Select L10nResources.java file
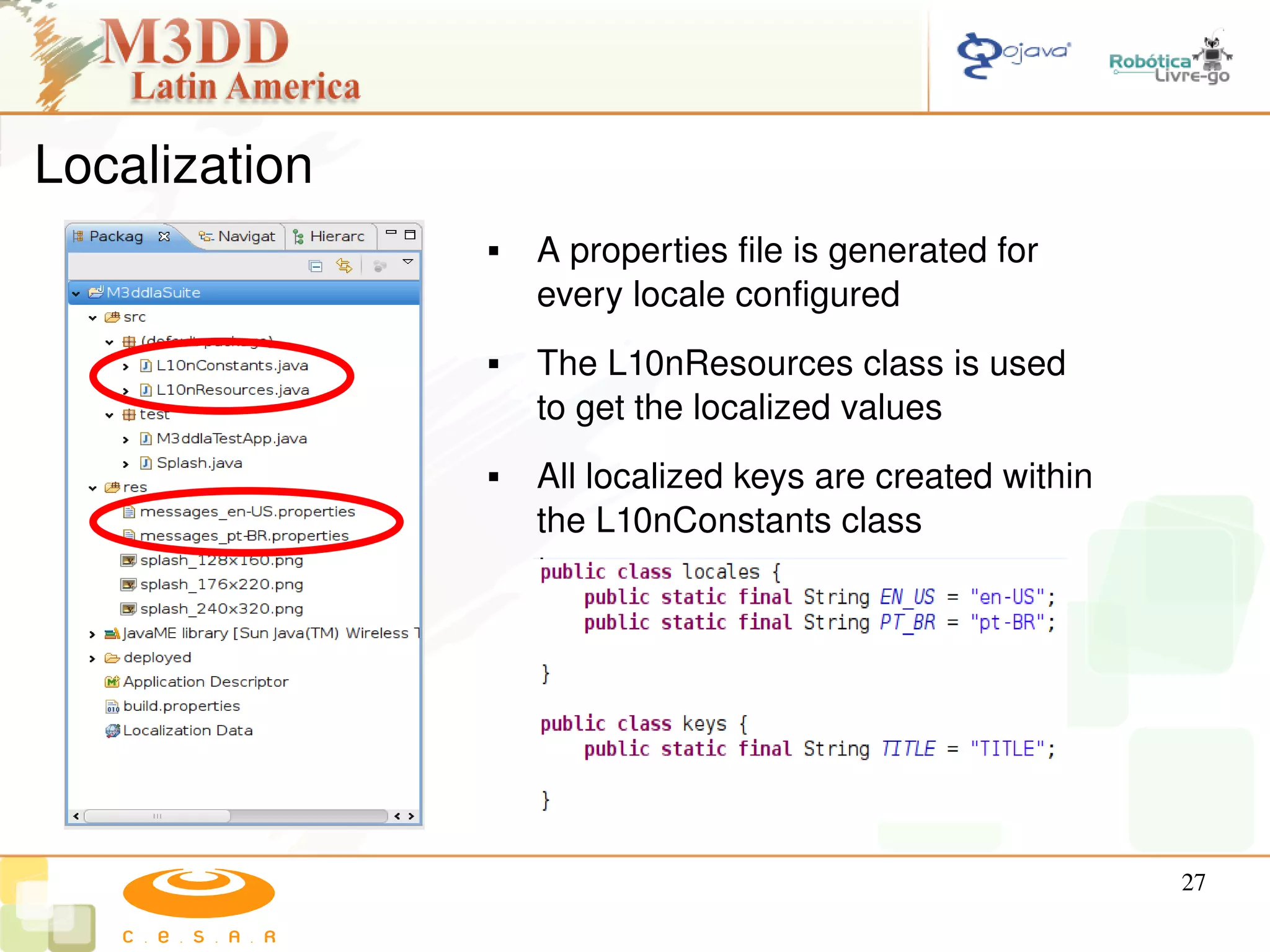This screenshot has width=1270, height=952. pyautogui.click(x=233, y=390)
